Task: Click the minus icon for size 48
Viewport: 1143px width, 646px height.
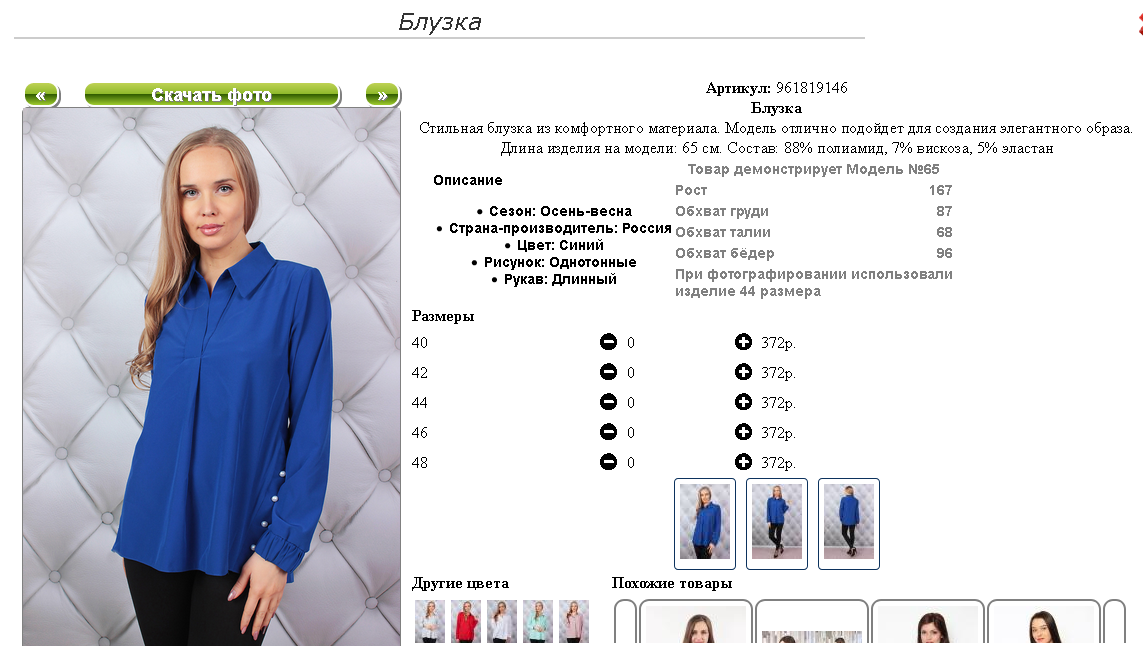Action: (608, 462)
